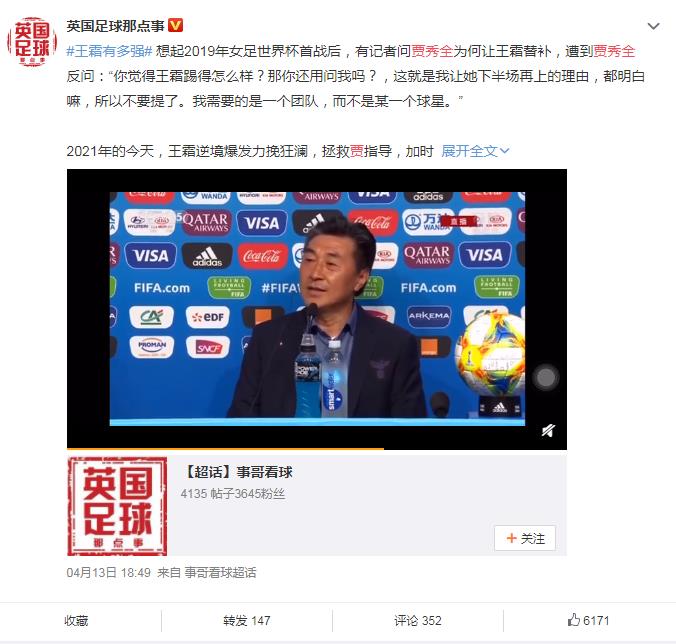Open the #王霜有多强# hashtag topic
The image size is (676, 644).
pyautogui.click(x=109, y=51)
